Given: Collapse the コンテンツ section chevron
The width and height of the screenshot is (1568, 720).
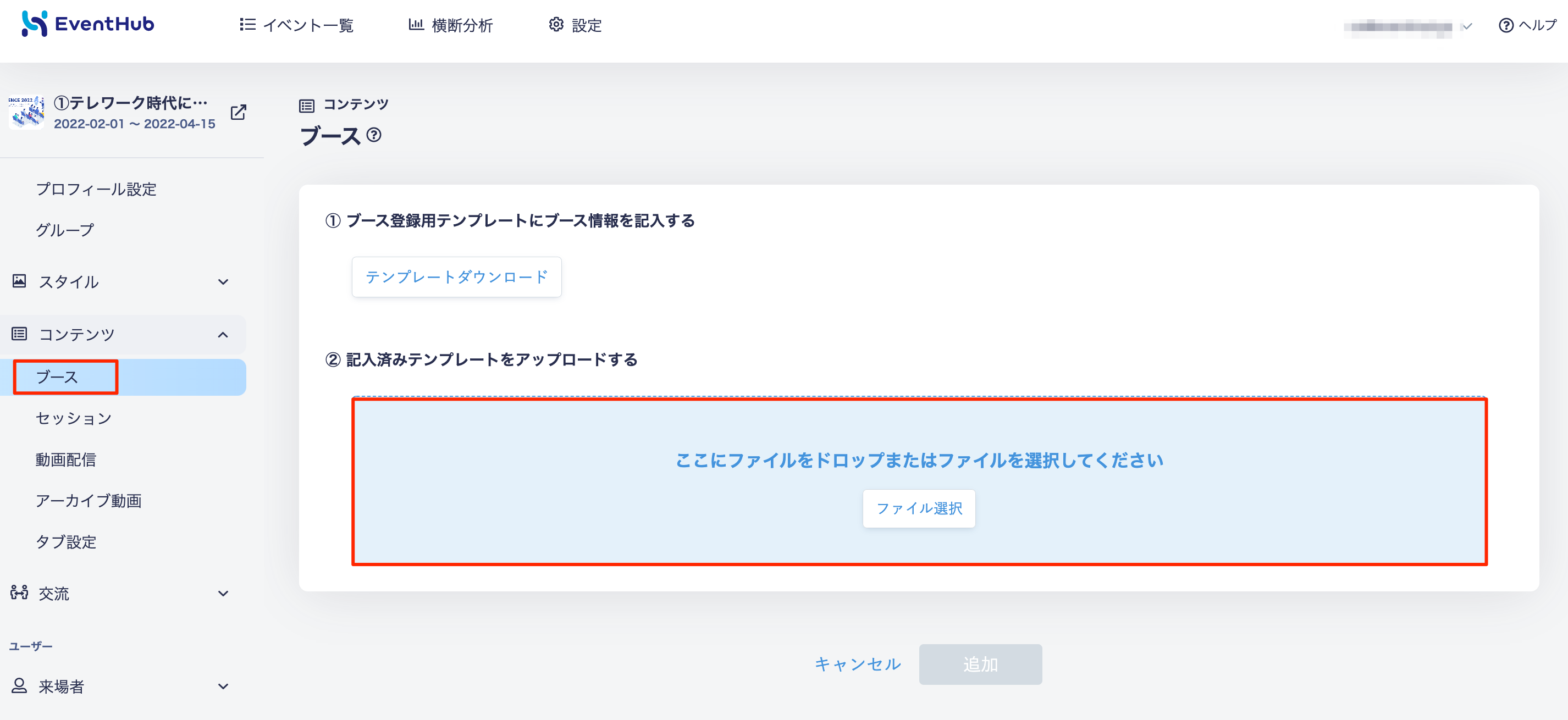Looking at the screenshot, I should pyautogui.click(x=223, y=335).
